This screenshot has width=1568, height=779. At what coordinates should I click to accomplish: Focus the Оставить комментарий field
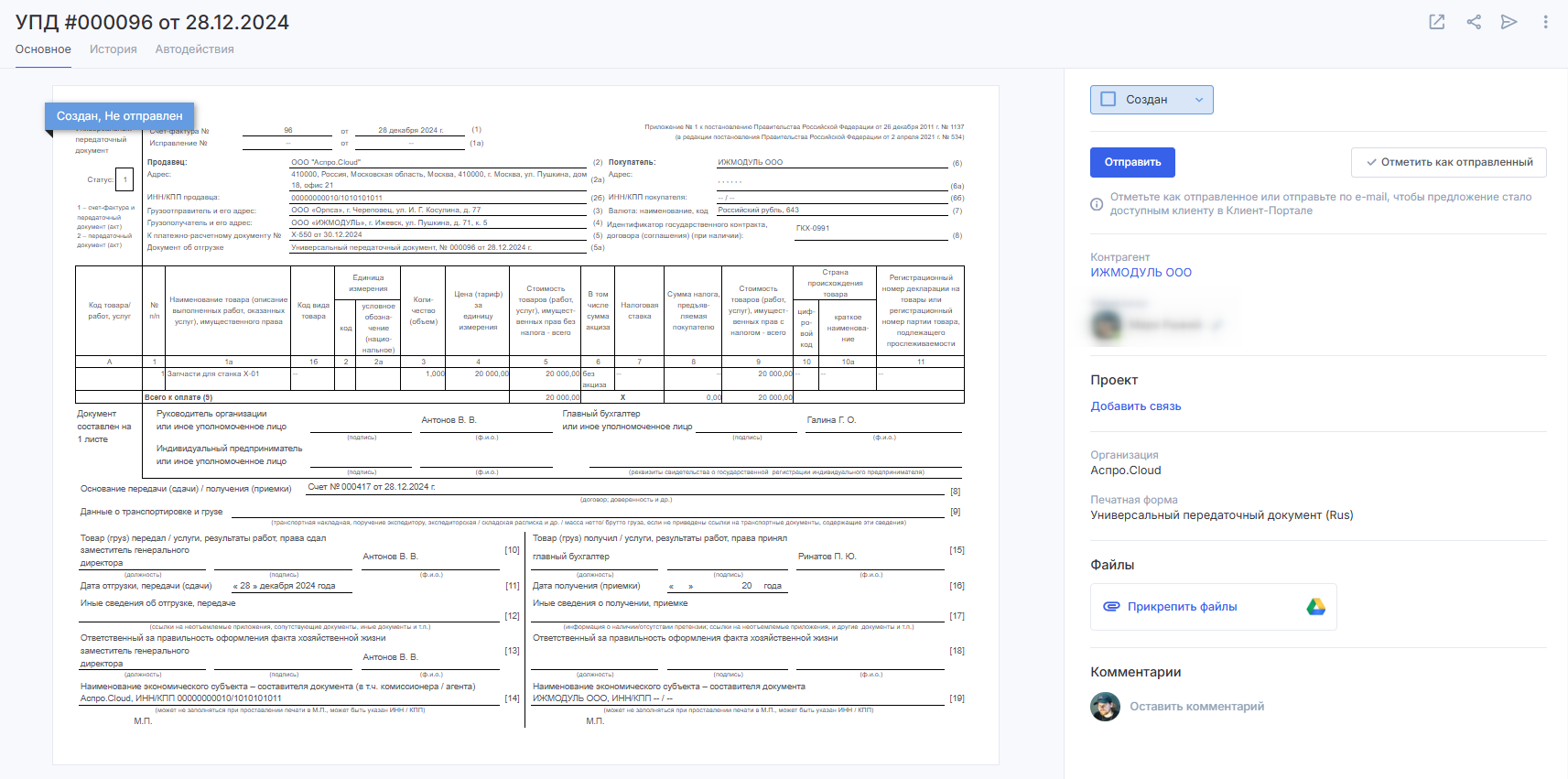tap(1196, 707)
